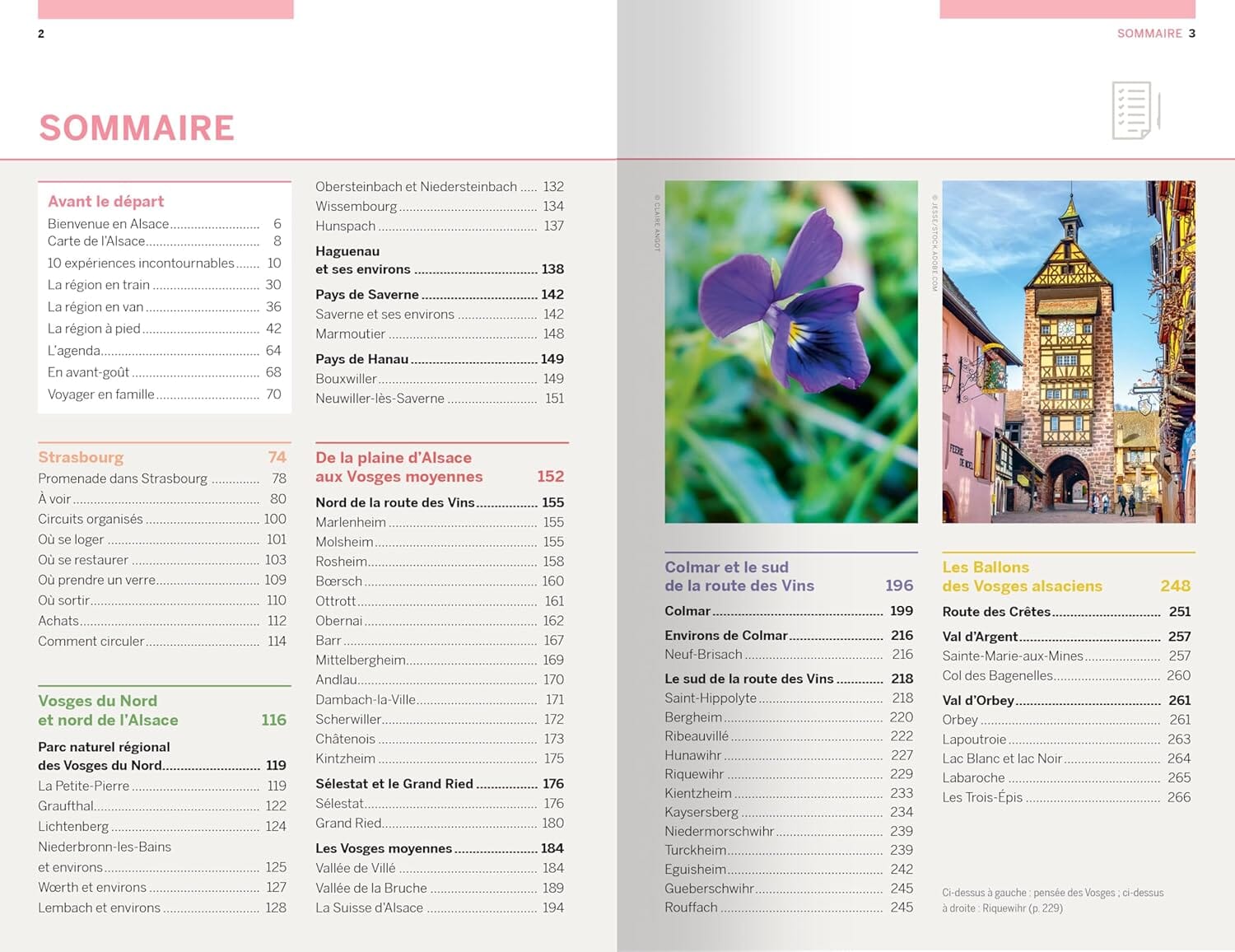
Task: Open Vosges du Nord et nord de l'Alsace
Action: coord(108,710)
